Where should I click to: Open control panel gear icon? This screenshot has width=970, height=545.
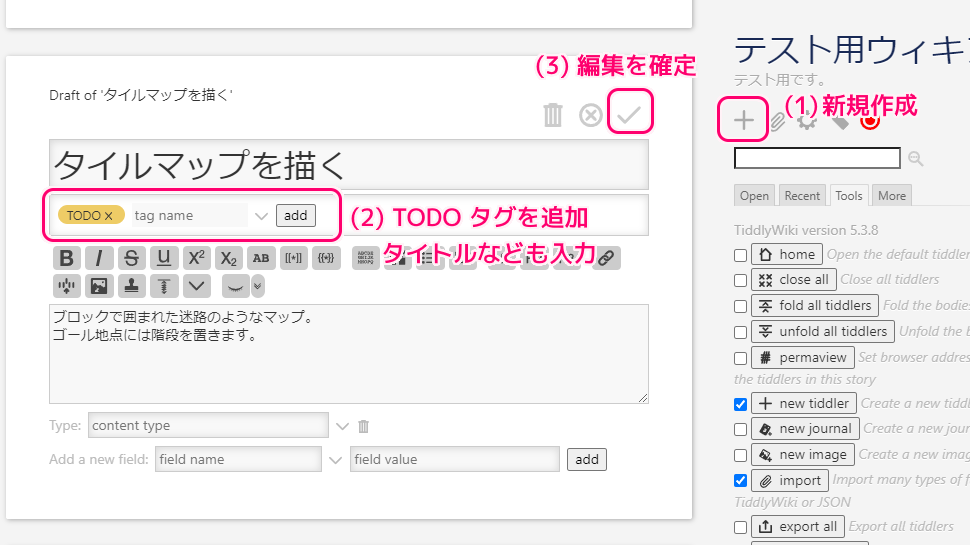[x=807, y=122]
